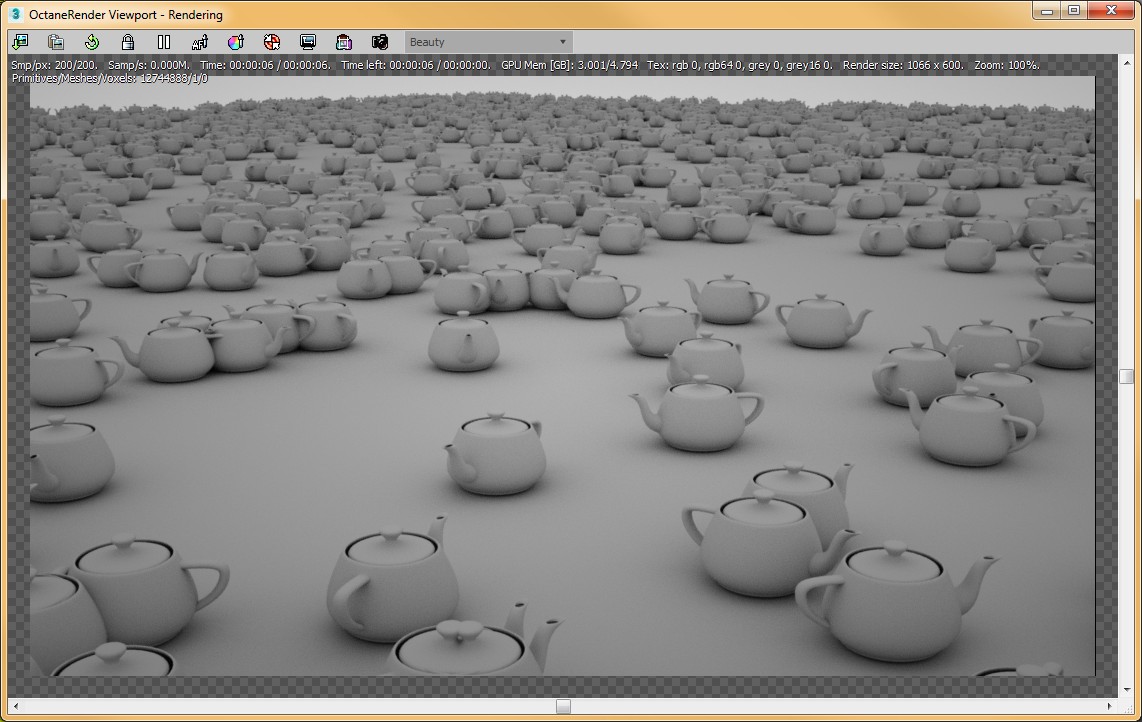Click the framed picture icon beside camera
This screenshot has width=1142, height=722.
click(344, 42)
